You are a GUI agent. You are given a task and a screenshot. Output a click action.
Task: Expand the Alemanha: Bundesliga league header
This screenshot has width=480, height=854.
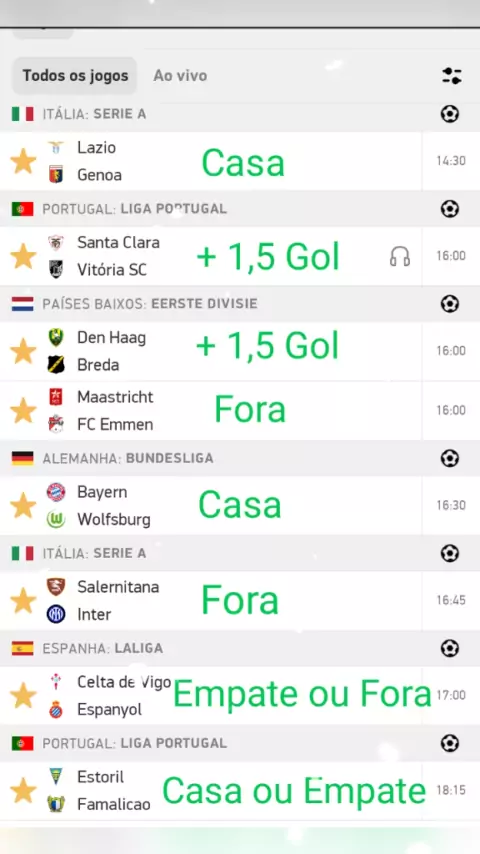click(240, 458)
